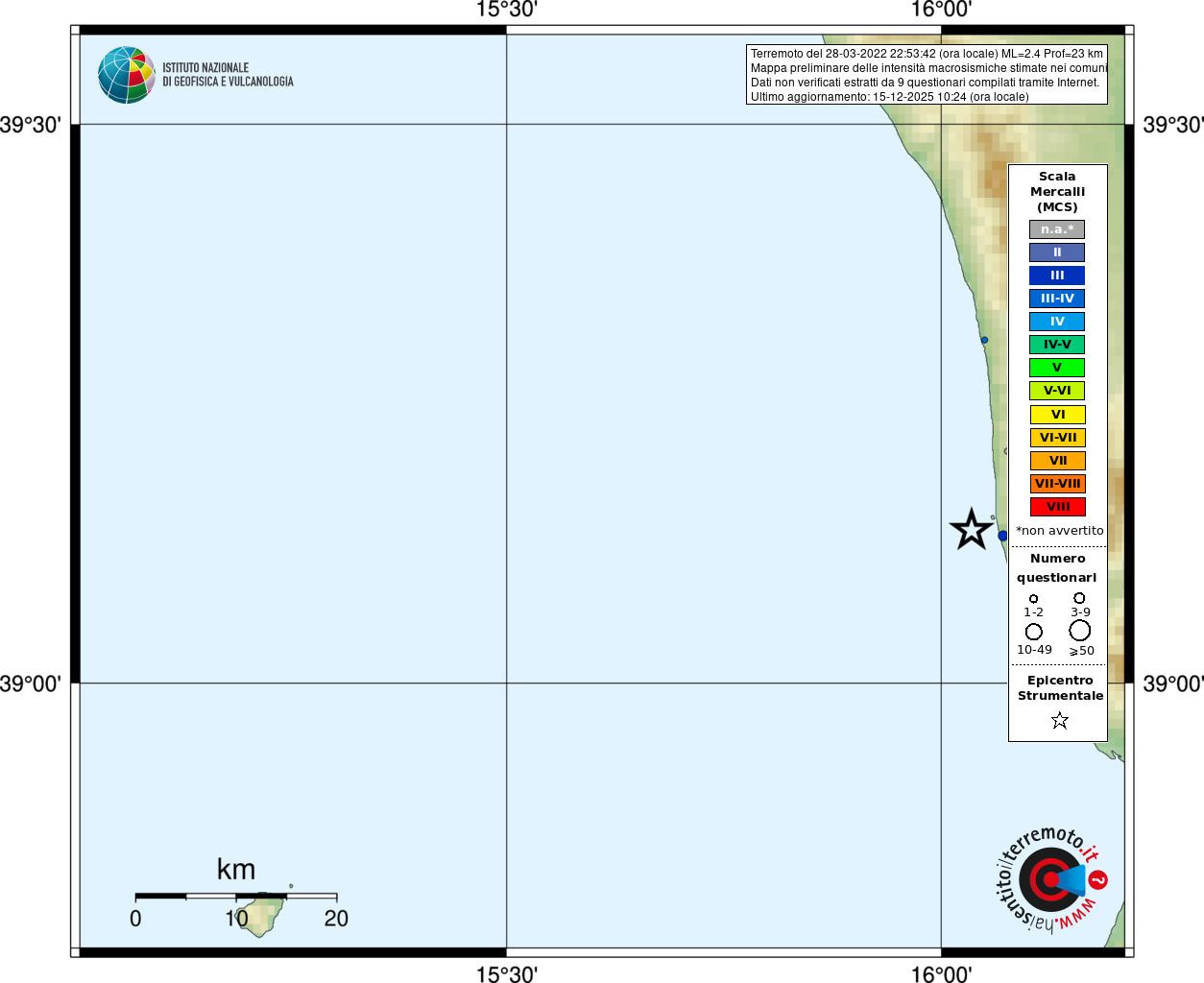Viewport: 1204px width, 983px height.
Task: Select the VII orange swatch
Action: 1057,461
